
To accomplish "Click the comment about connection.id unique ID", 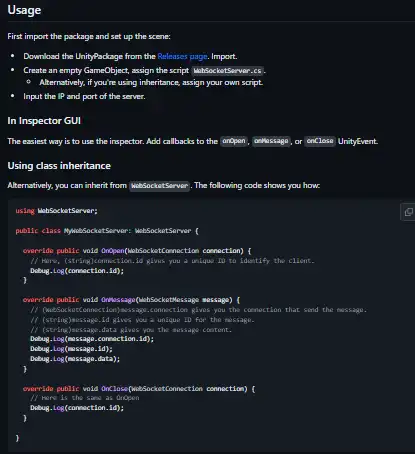I will [172, 261].
